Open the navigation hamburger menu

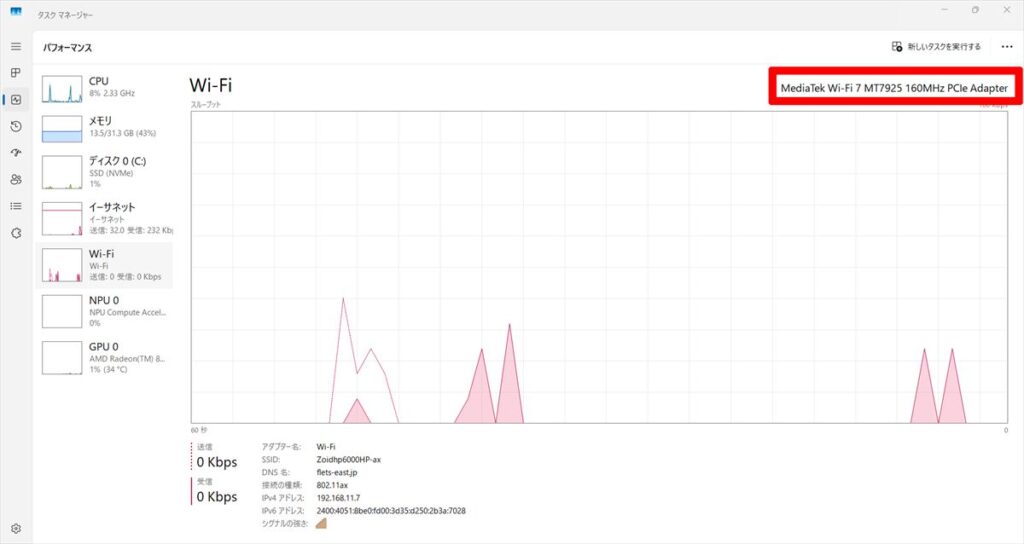(x=15, y=47)
